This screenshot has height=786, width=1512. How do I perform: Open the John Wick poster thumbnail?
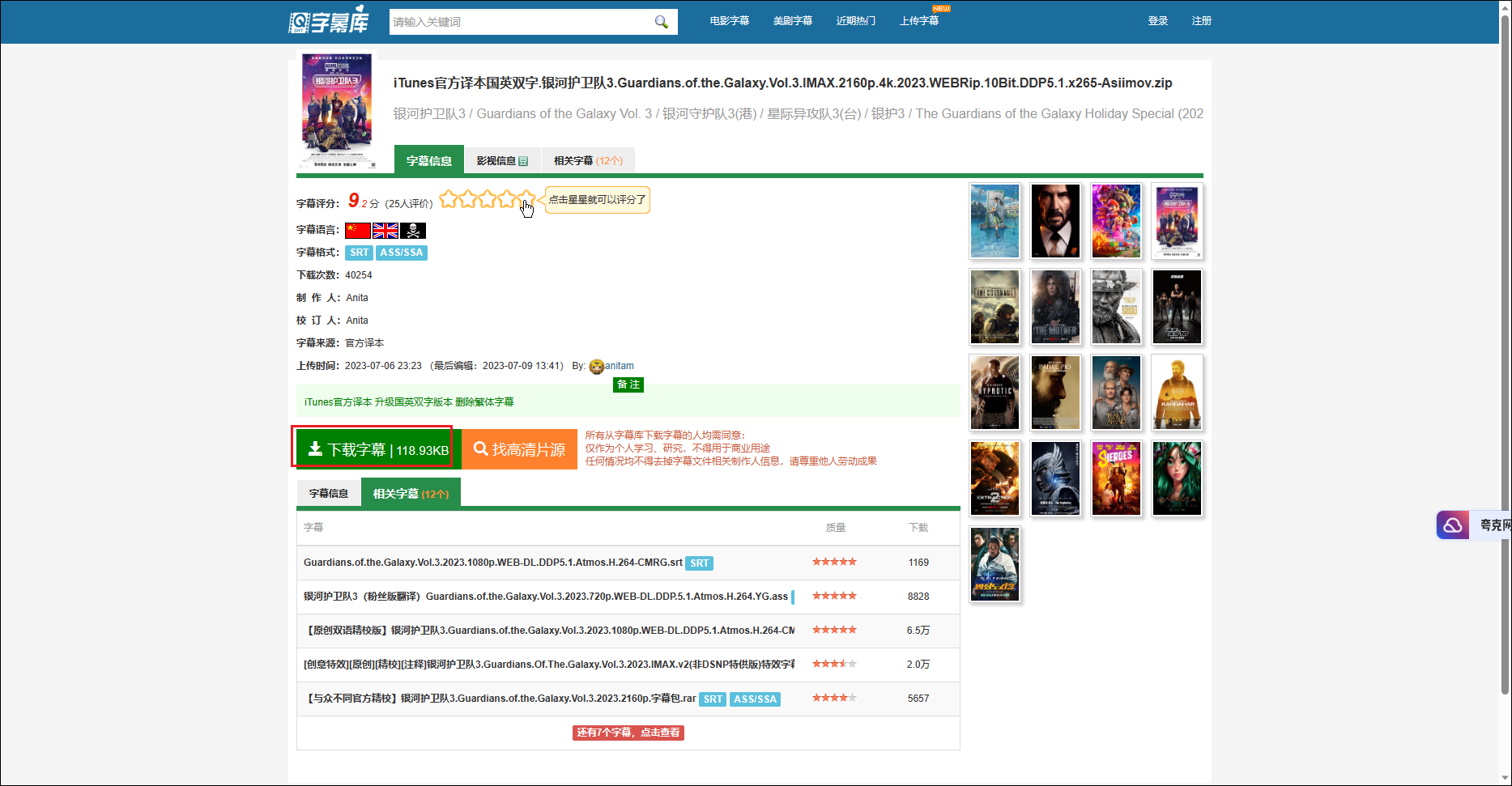click(x=1055, y=221)
